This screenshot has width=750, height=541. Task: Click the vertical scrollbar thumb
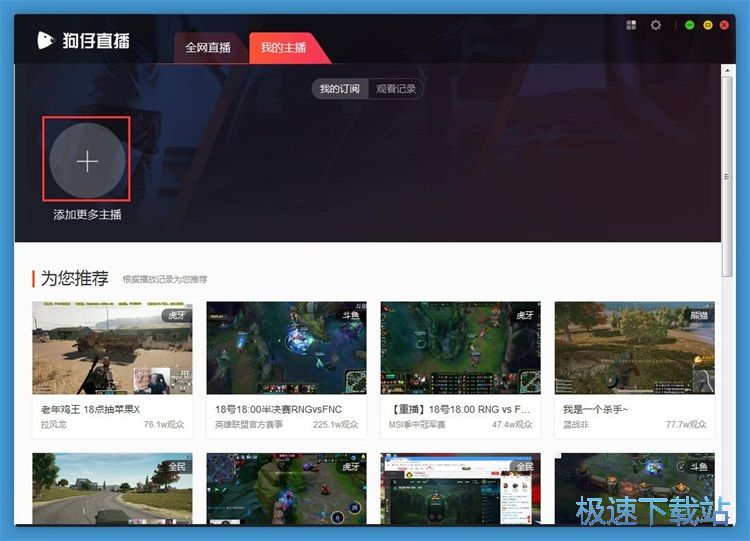[727, 177]
